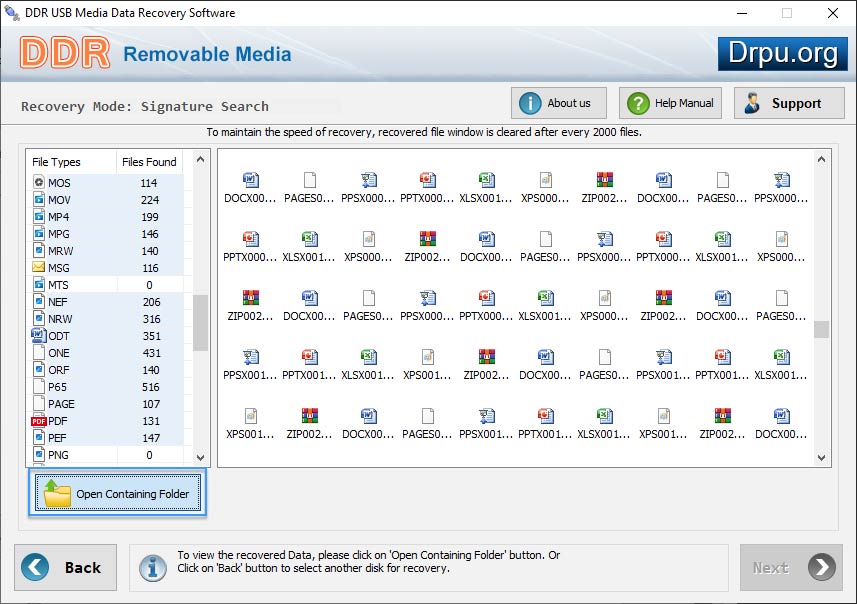Viewport: 857px width, 604px height.
Task: Select the MOV row label
Action: click(59, 200)
